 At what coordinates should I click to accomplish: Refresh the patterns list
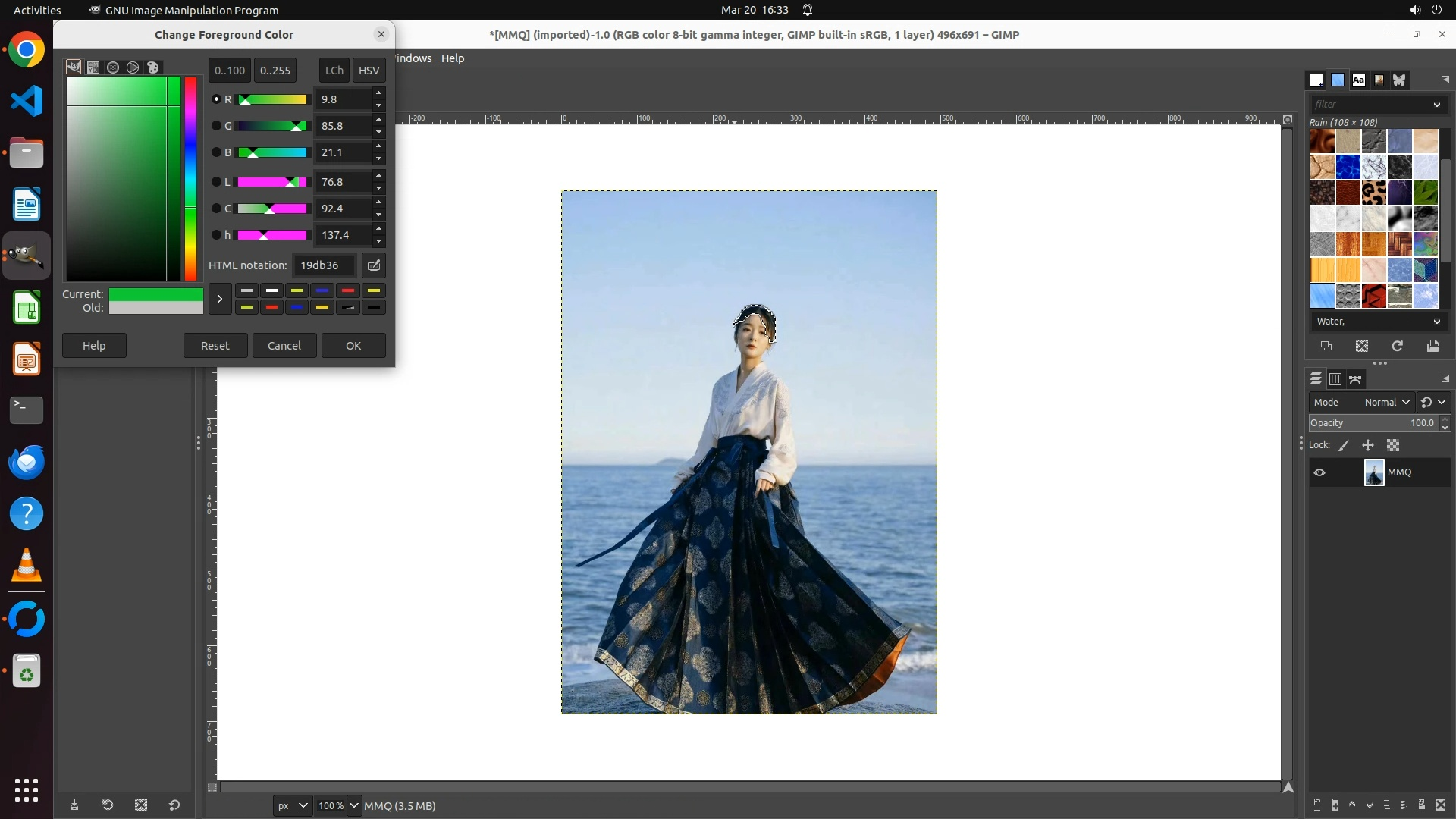1397,346
